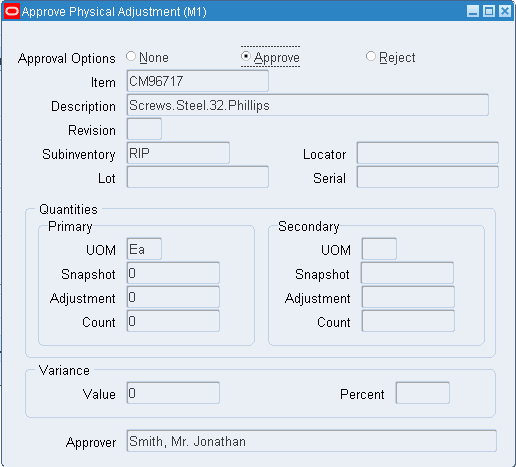Maximize the Approve Physical Adjustment window

click(489, 11)
